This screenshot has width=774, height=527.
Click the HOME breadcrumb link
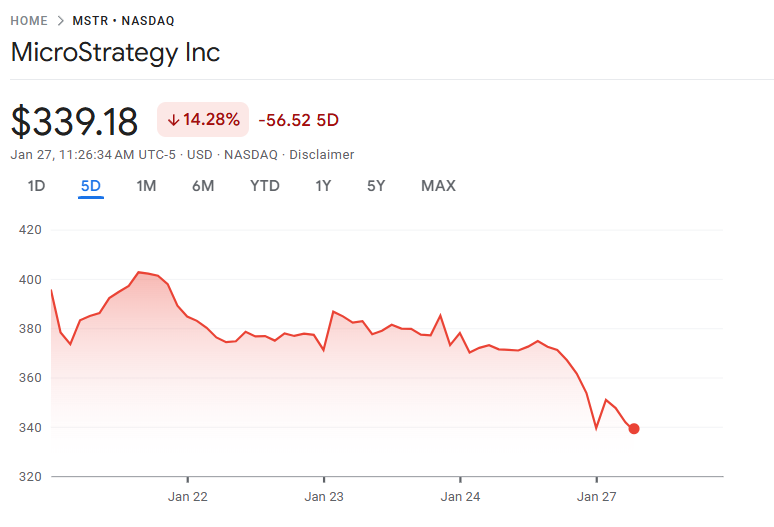(29, 21)
